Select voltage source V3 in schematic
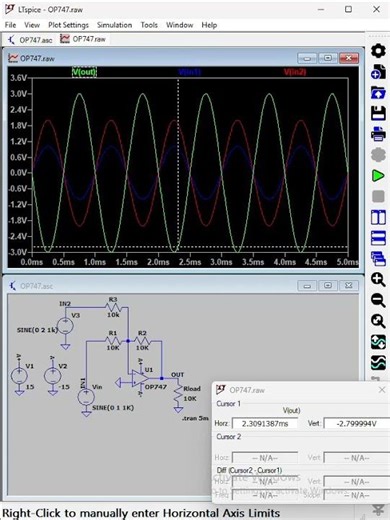This screenshot has height=520, width=390. [x=65, y=326]
